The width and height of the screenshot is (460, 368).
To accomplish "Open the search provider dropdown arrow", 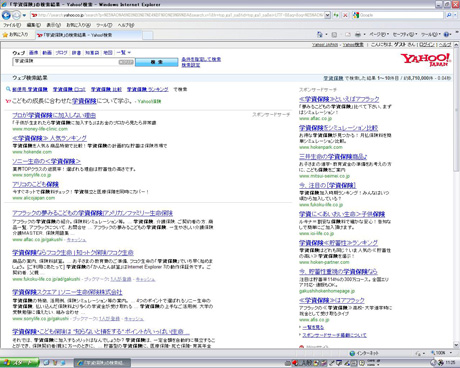I will tap(456, 15).
